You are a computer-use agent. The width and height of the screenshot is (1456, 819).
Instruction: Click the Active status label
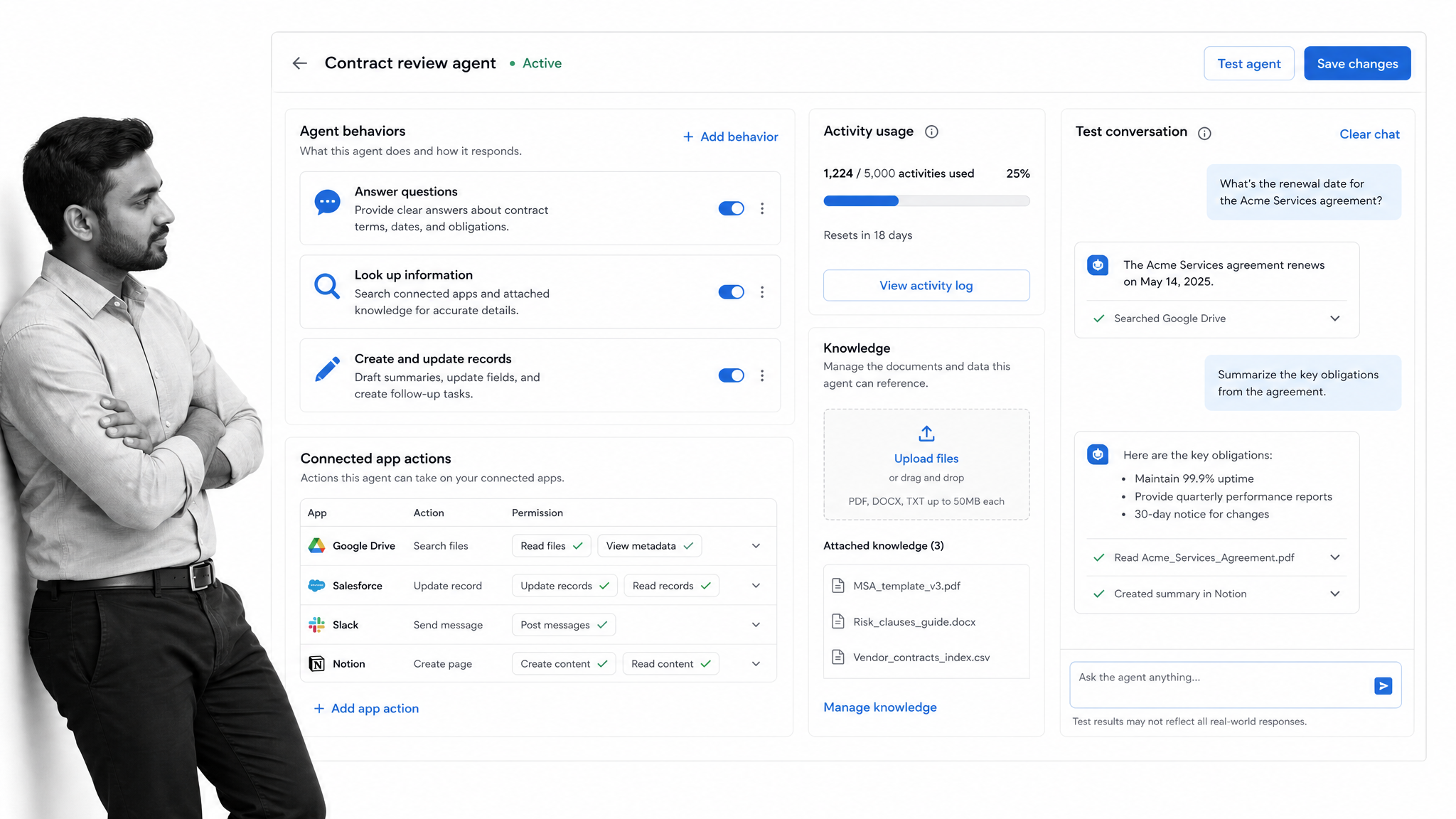click(x=542, y=63)
